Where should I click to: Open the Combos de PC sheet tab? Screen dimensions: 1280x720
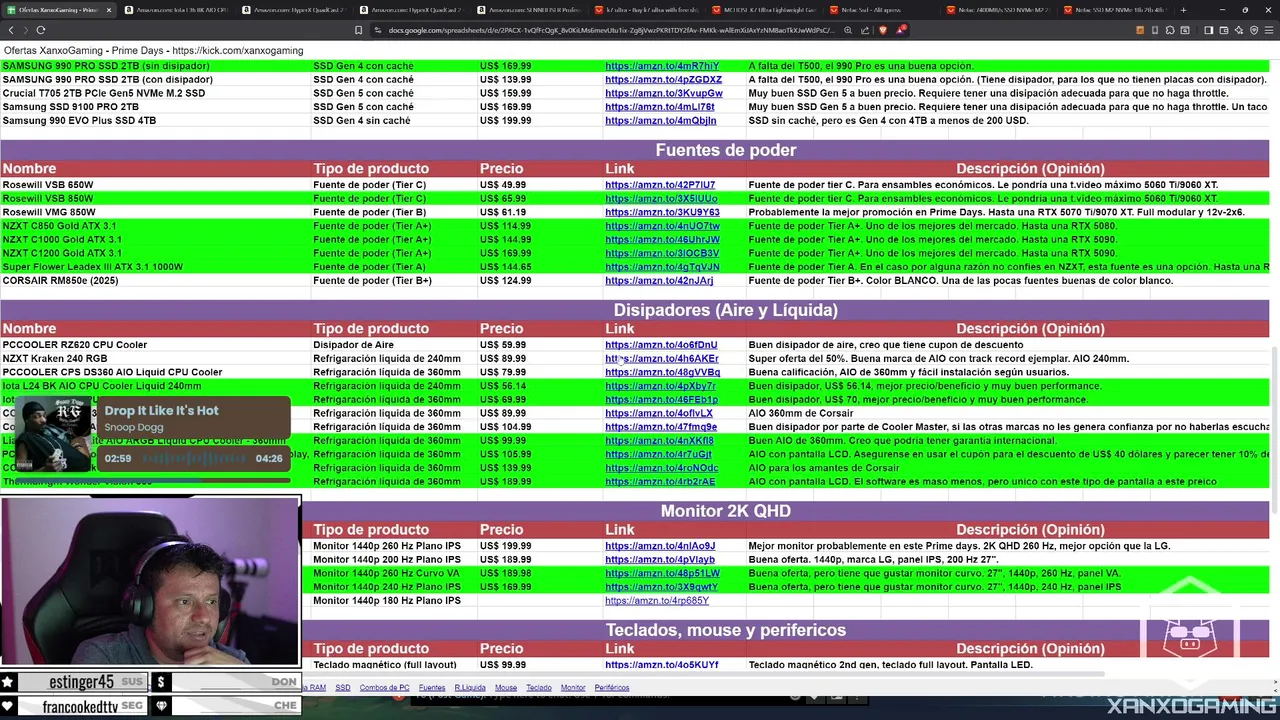pyautogui.click(x=384, y=688)
